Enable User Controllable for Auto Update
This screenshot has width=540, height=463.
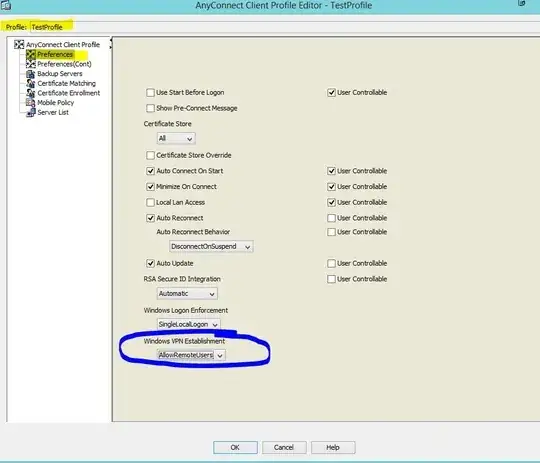click(x=331, y=264)
